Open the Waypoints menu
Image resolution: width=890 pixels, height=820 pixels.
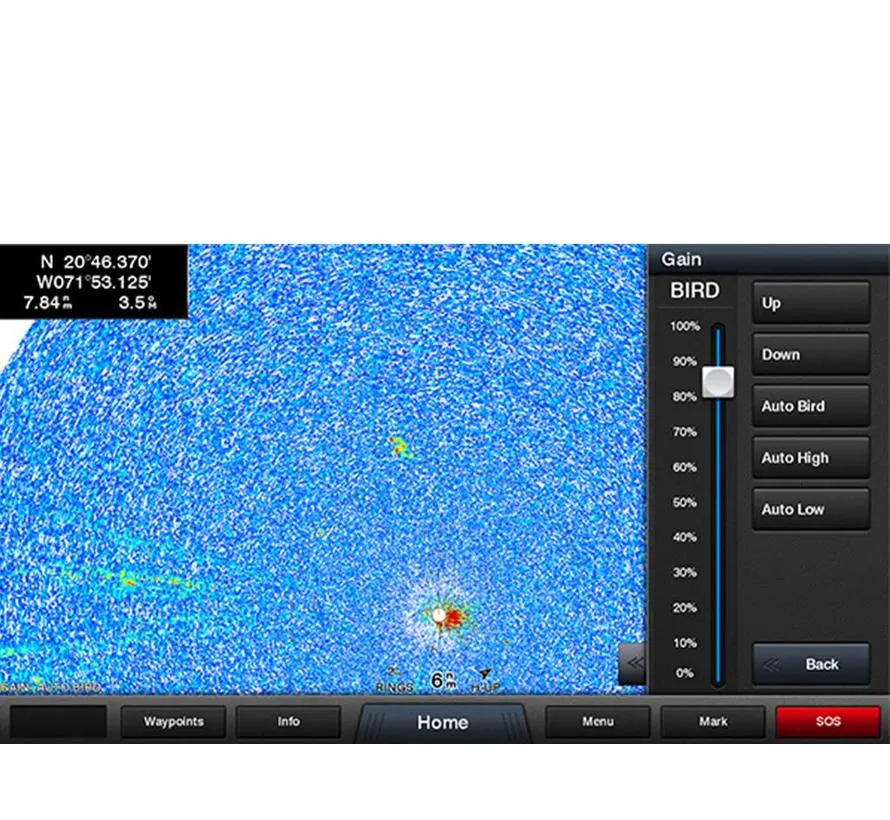click(174, 722)
